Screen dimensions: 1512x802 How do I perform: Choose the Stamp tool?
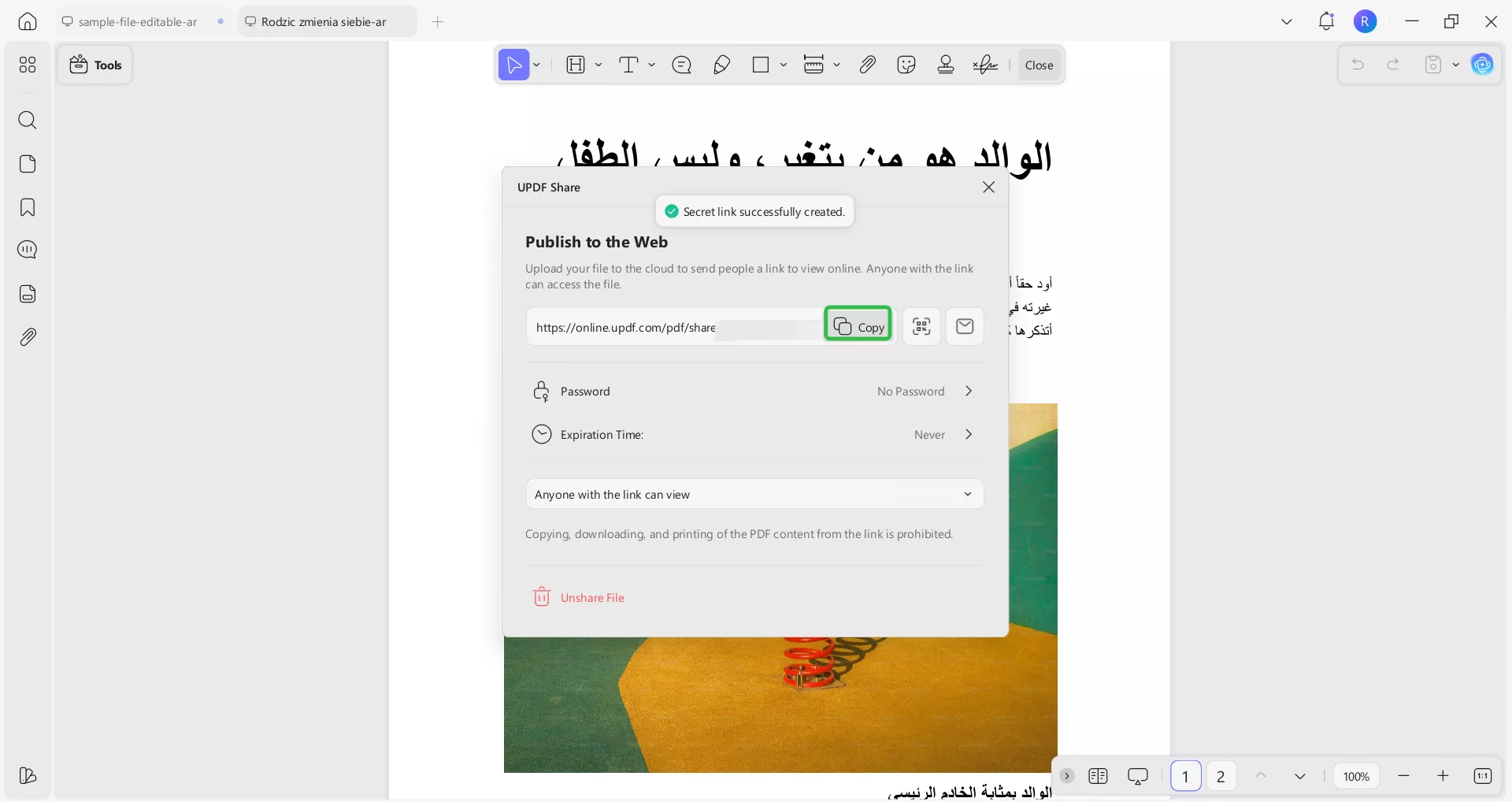945,65
